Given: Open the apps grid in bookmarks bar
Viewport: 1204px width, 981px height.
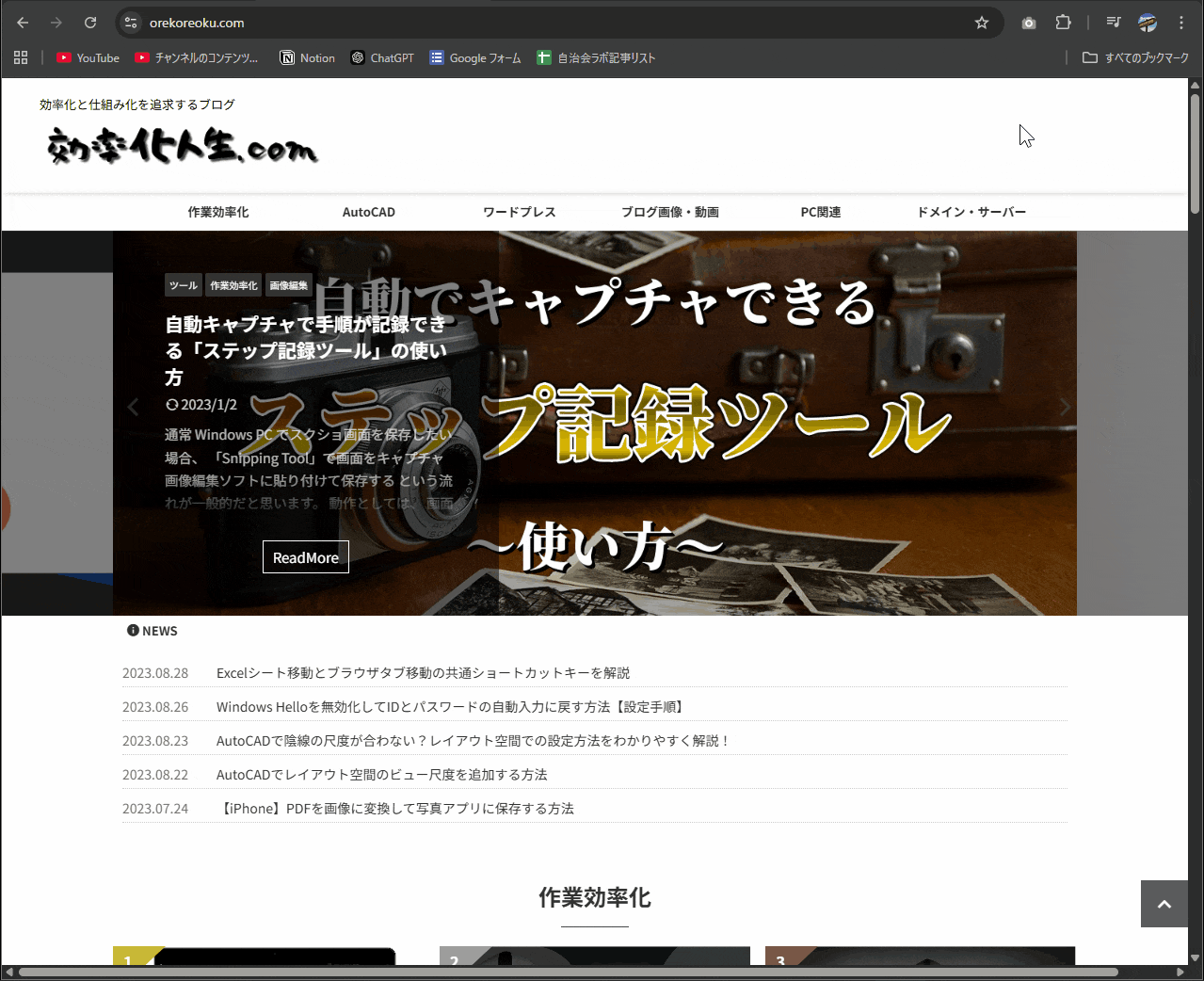Looking at the screenshot, I should (x=21, y=57).
